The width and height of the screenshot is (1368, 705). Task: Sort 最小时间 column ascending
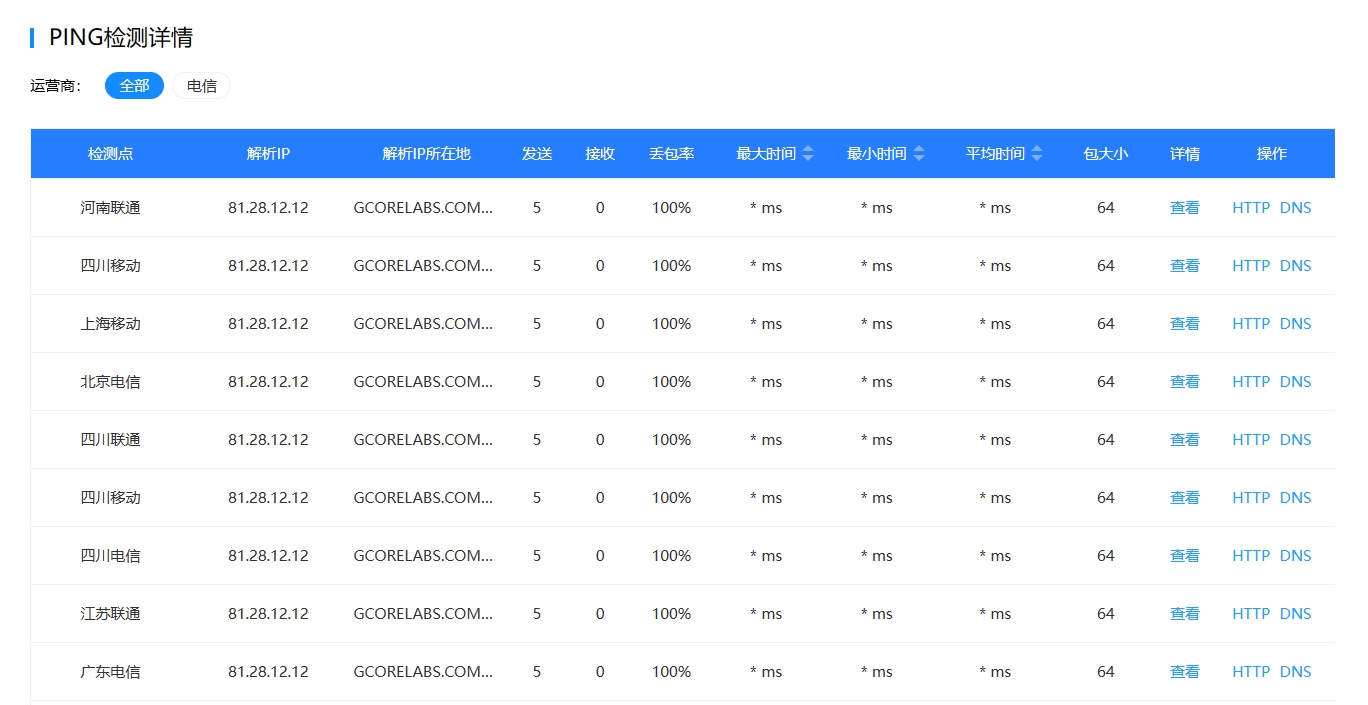click(x=917, y=148)
